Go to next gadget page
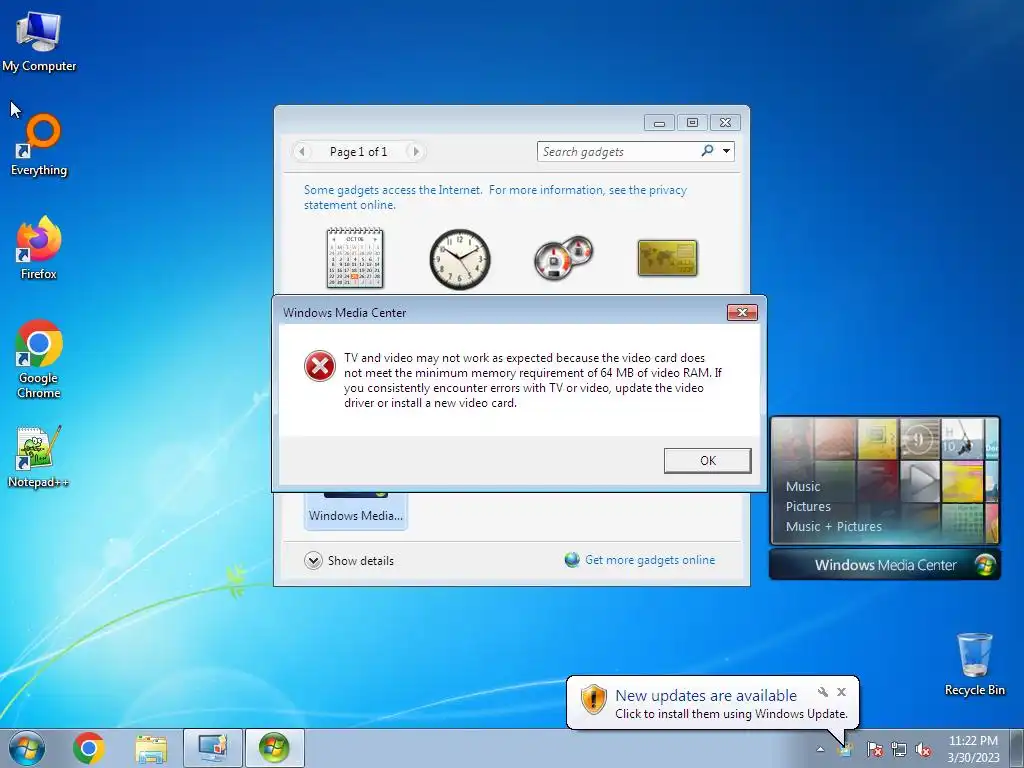This screenshot has height=768, width=1024. [415, 152]
